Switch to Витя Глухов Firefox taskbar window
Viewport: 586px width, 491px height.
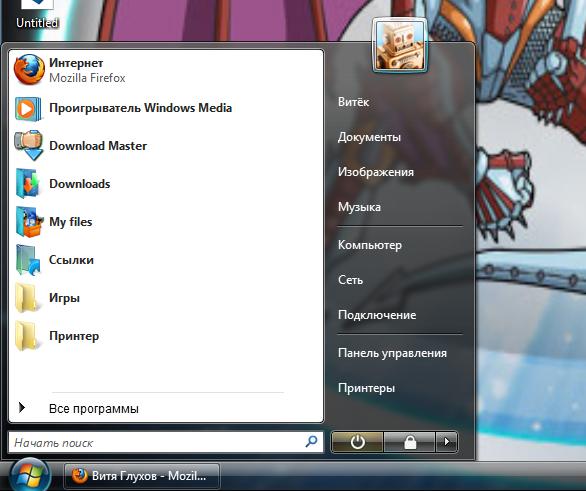tap(142, 476)
